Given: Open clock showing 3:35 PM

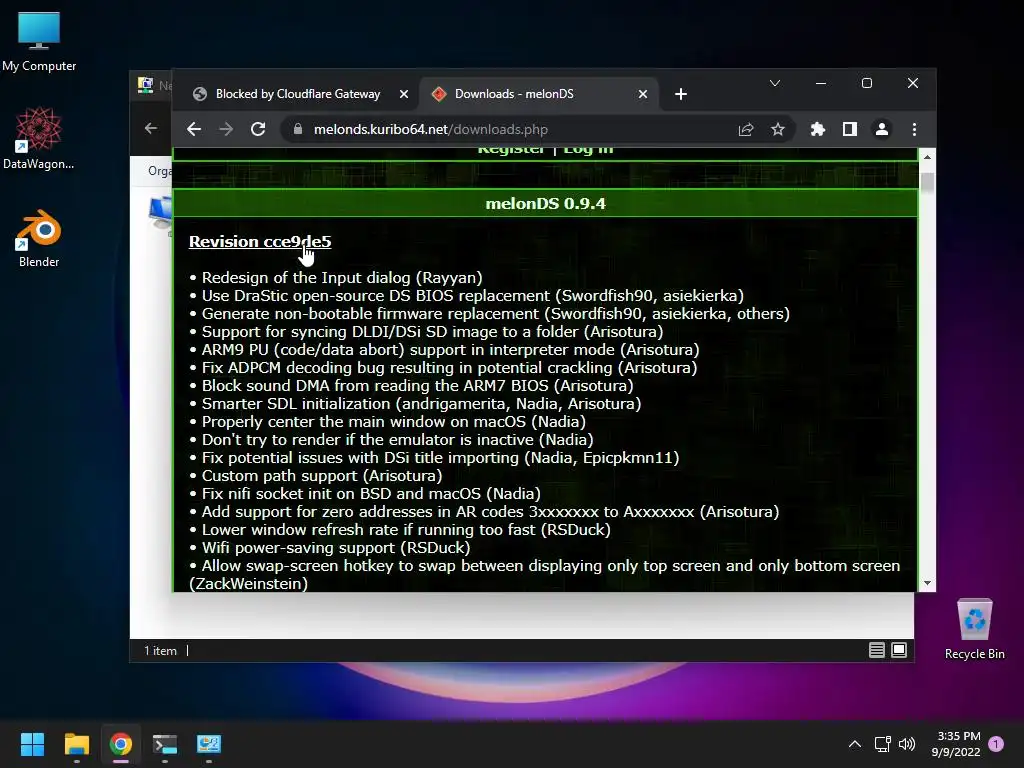Looking at the screenshot, I should coord(956,744).
